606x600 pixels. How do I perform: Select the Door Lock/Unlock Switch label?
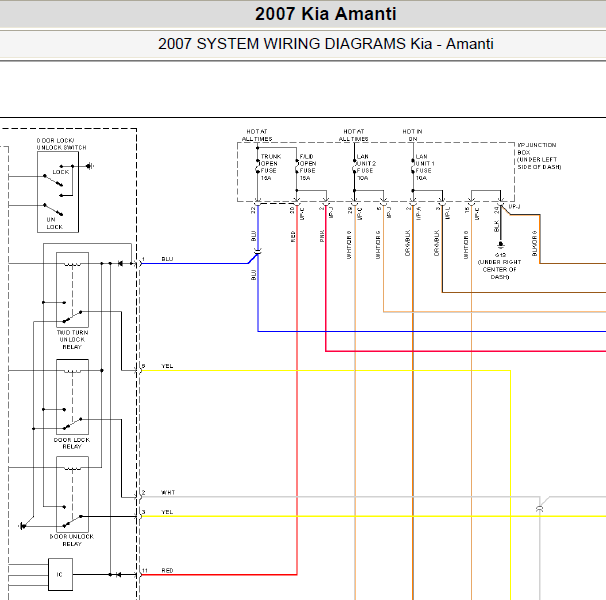pyautogui.click(x=61, y=144)
